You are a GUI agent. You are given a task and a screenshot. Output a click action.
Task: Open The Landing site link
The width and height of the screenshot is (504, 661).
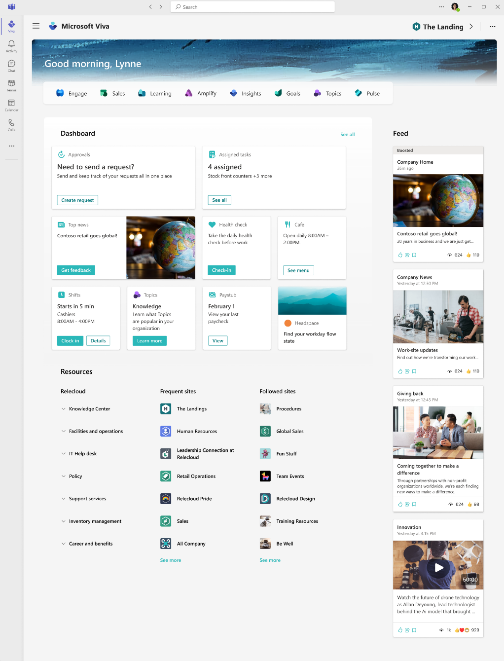pos(442,27)
